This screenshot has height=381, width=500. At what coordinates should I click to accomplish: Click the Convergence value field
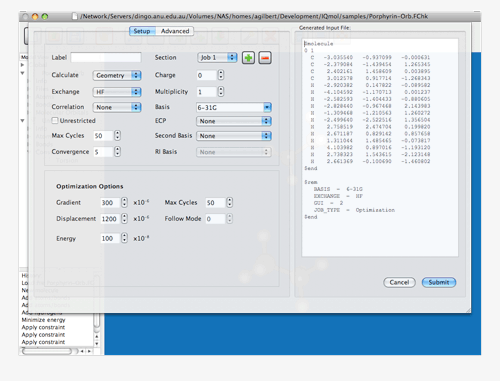pos(104,152)
